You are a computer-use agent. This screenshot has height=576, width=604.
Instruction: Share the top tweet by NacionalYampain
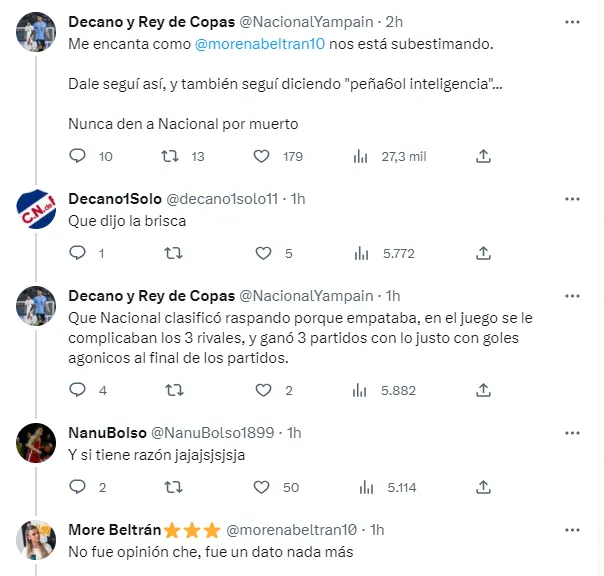[x=483, y=156]
